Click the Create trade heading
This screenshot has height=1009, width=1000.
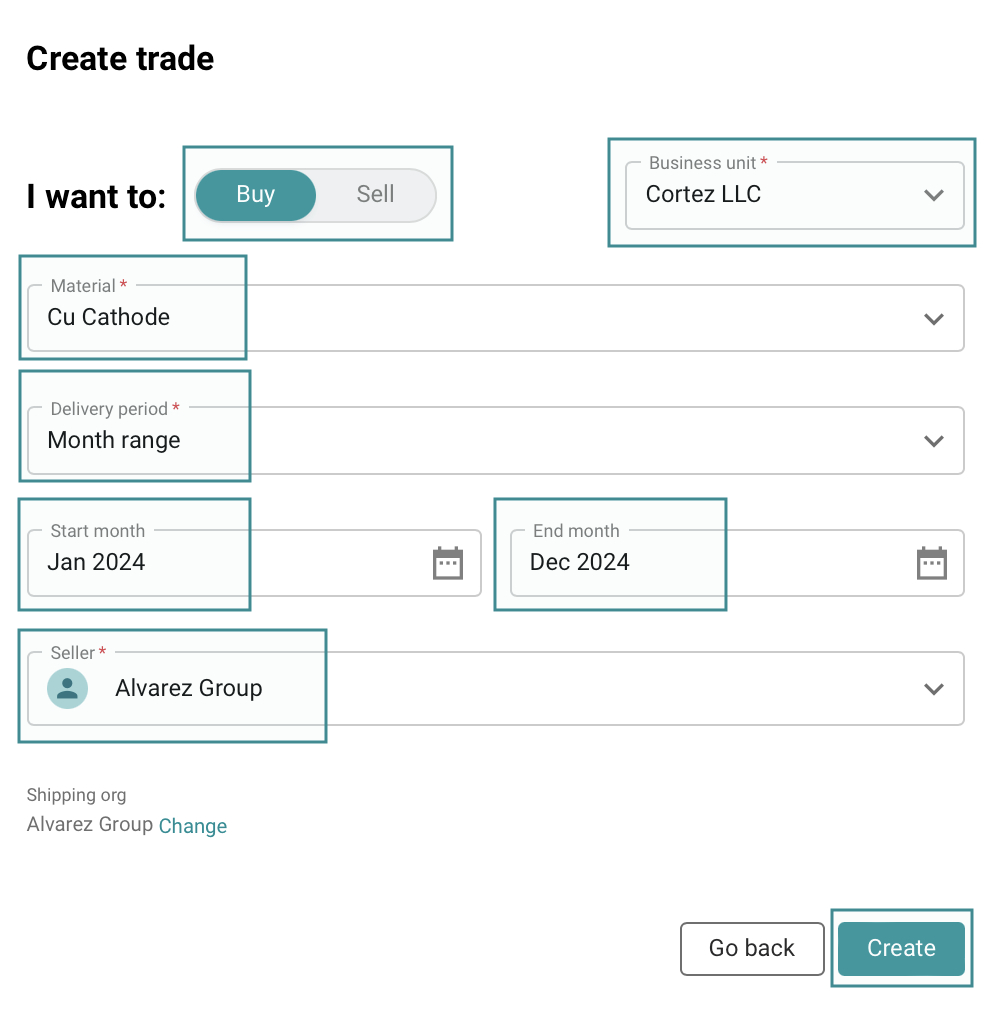click(x=120, y=59)
